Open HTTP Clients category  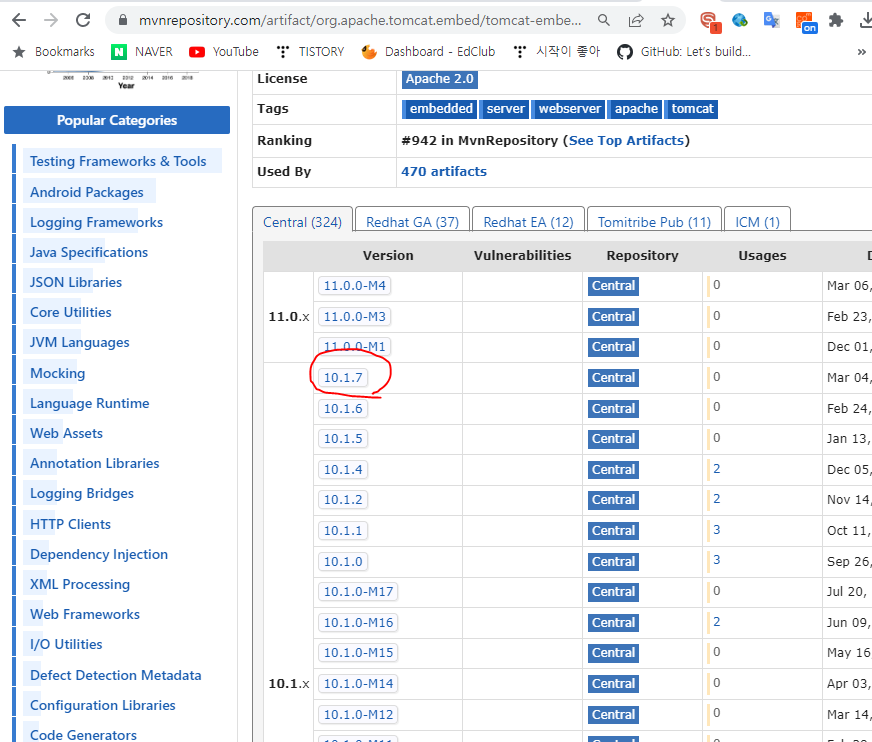(x=70, y=525)
